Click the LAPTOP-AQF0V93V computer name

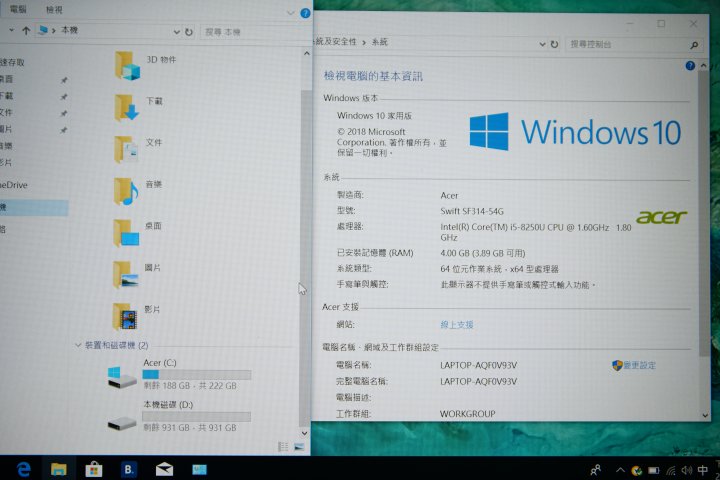478,365
